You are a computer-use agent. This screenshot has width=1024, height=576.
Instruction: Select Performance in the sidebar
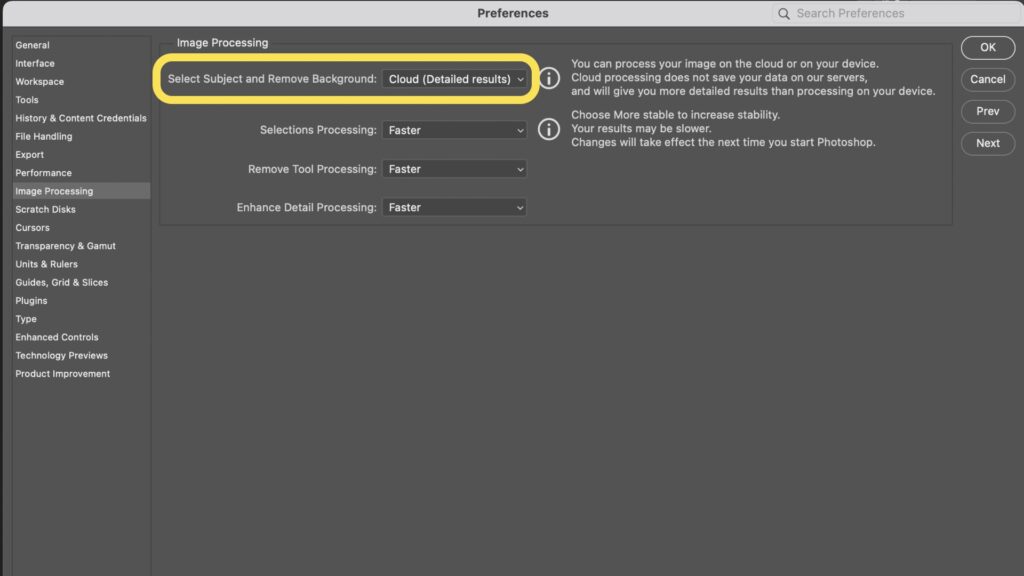coord(44,173)
